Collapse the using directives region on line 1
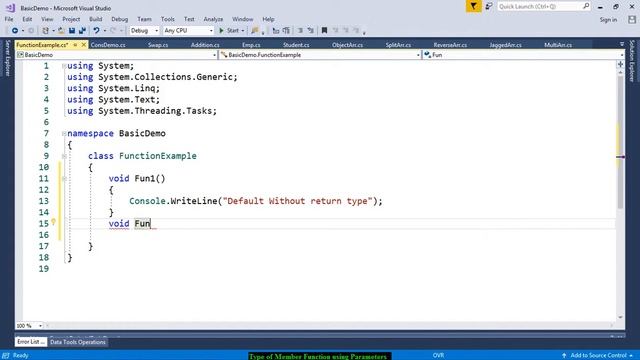 pos(64,66)
